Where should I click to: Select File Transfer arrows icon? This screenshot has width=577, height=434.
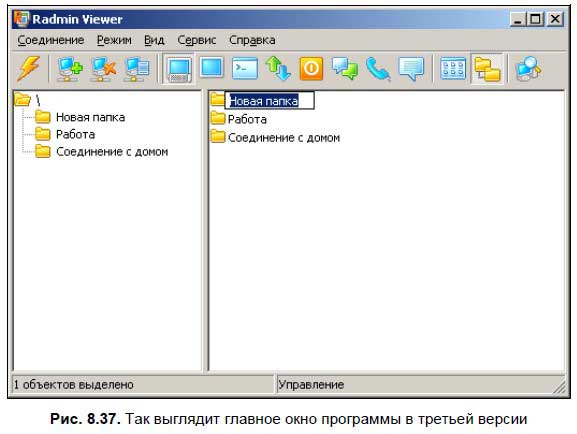coord(278,68)
